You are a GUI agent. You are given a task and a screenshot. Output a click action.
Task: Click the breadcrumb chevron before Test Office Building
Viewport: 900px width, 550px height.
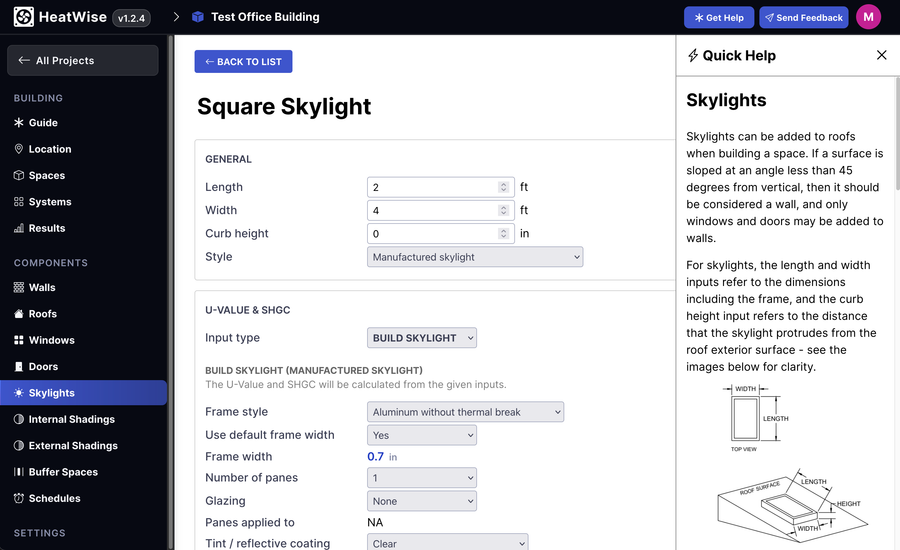pyautogui.click(x=176, y=17)
